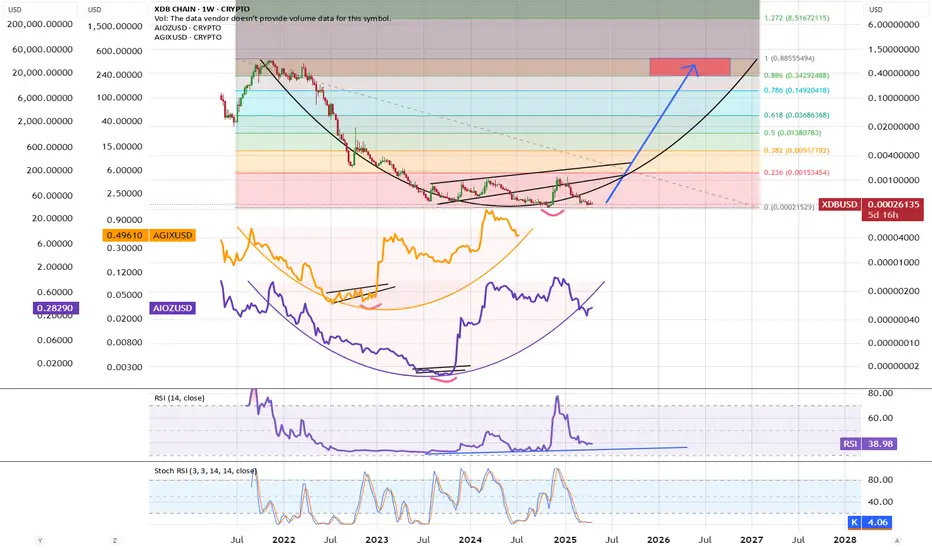The height and width of the screenshot is (550, 932).
Task: Click the Fibonacci 1 (0.88555494) label
Action: tap(789, 58)
